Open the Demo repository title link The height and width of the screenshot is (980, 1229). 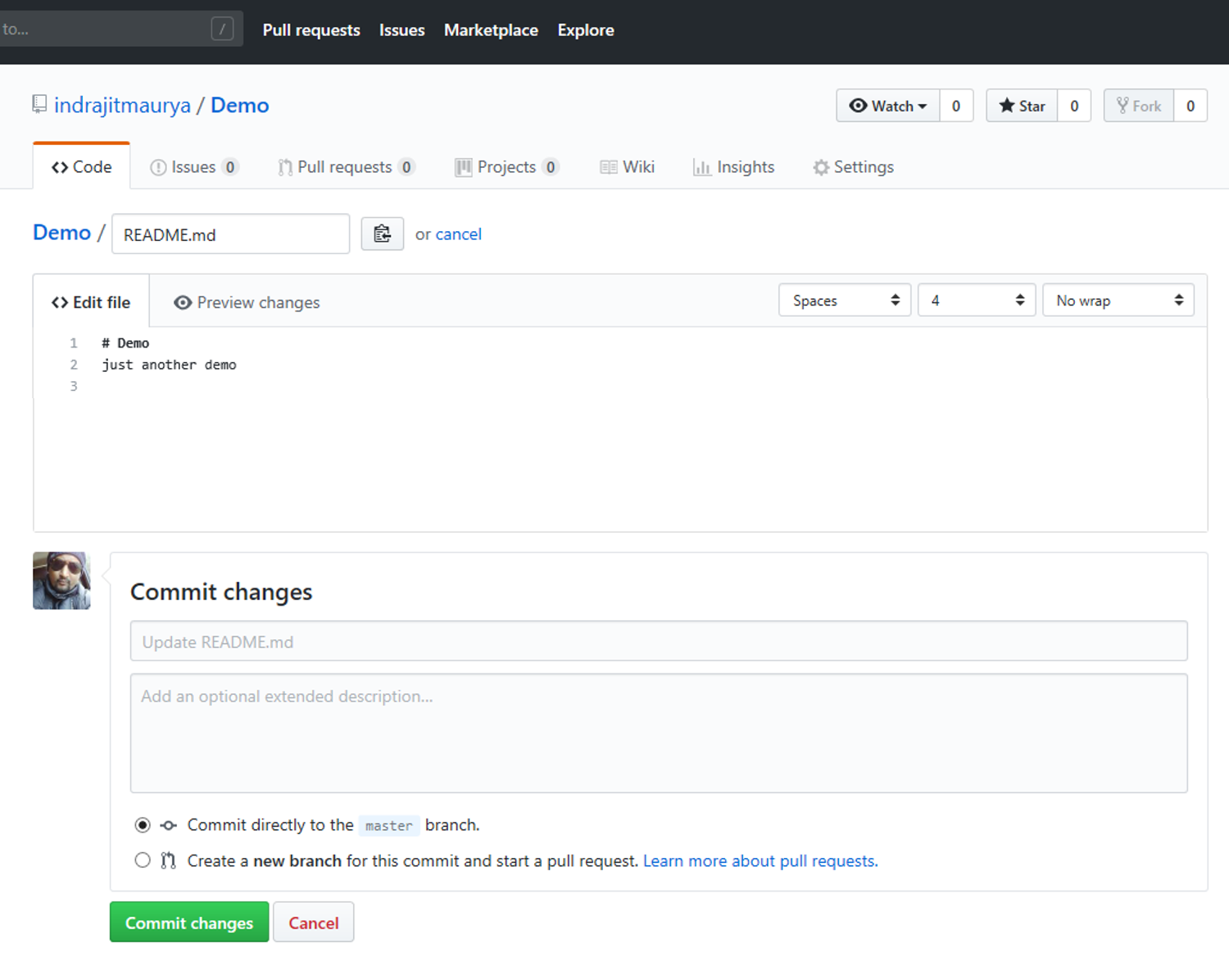[240, 106]
